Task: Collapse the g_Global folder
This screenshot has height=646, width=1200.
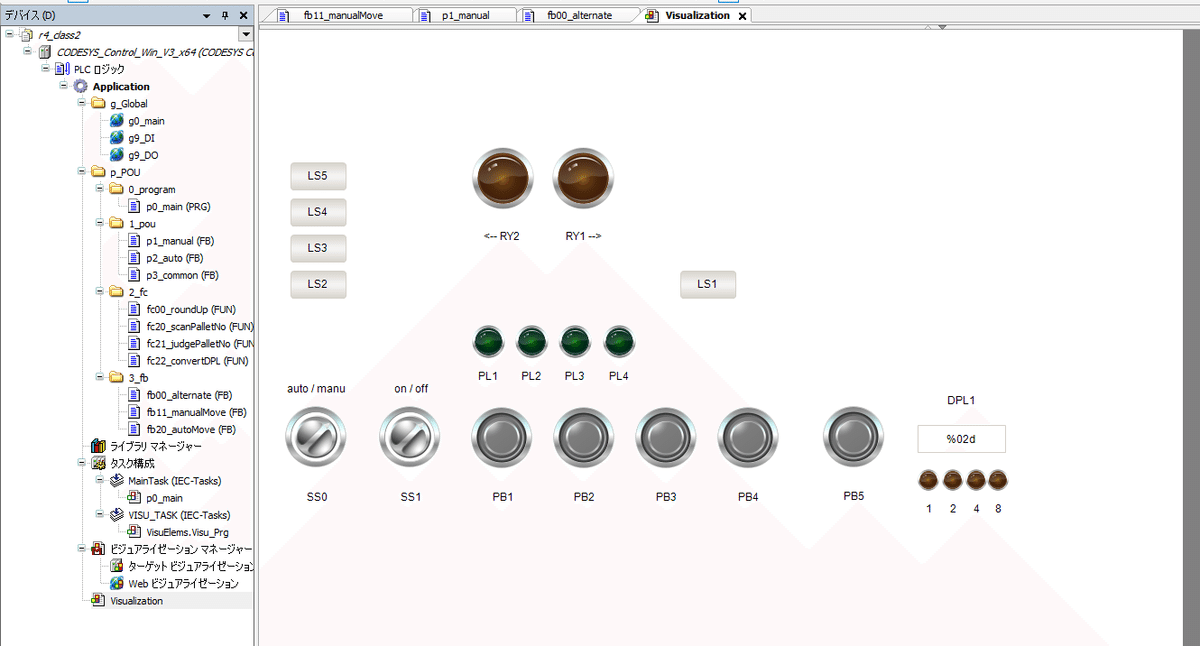Action: pyautogui.click(x=82, y=103)
